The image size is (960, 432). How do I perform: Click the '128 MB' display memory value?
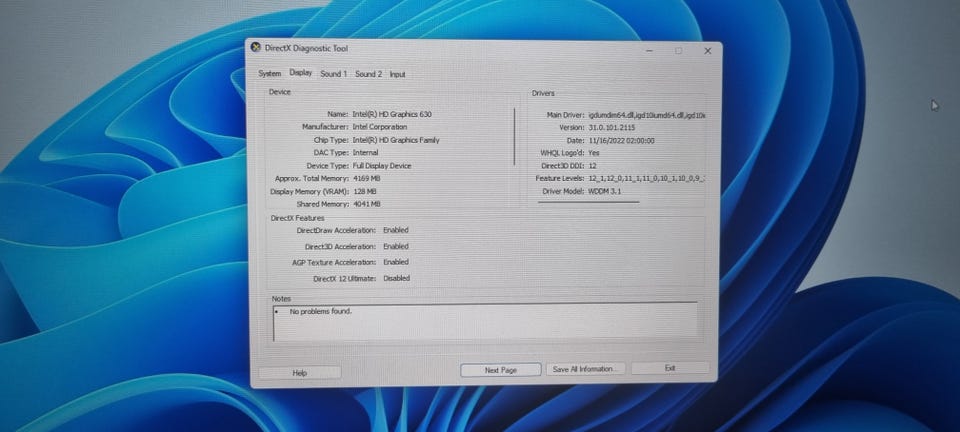(x=365, y=192)
